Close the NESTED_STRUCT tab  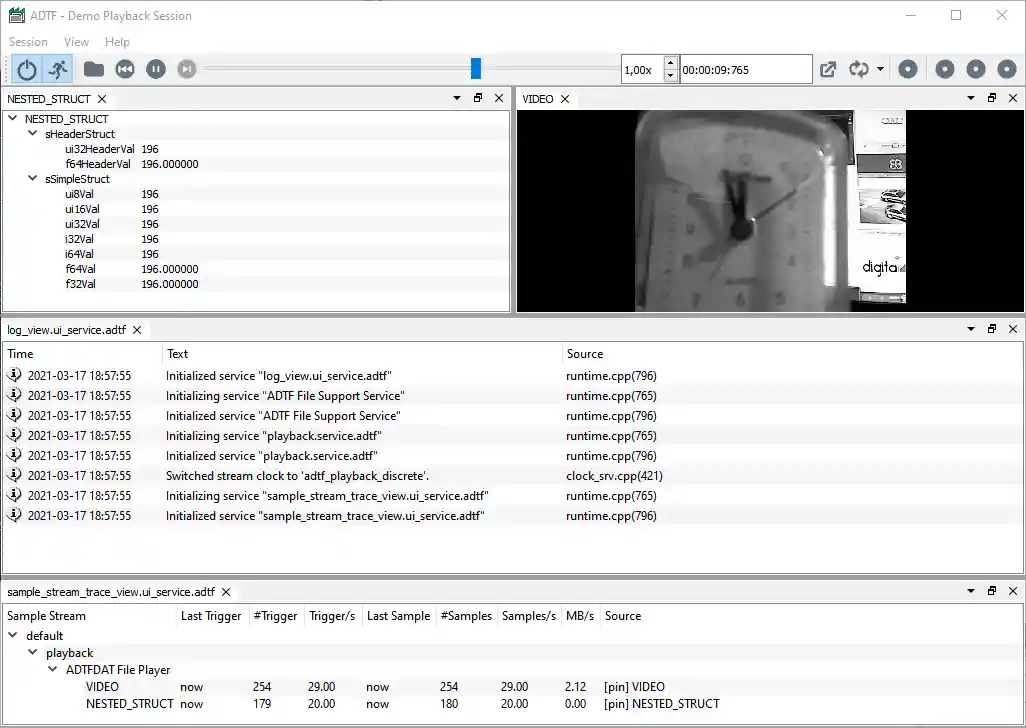pyautogui.click(x=102, y=99)
